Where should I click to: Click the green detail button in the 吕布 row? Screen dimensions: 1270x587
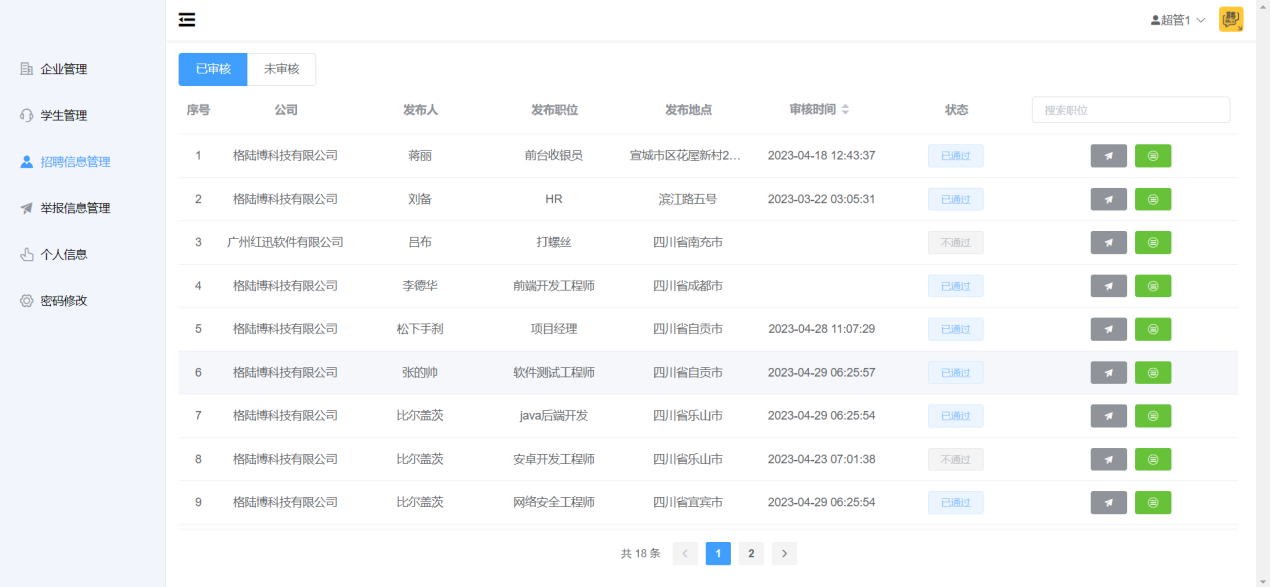[x=1153, y=242]
